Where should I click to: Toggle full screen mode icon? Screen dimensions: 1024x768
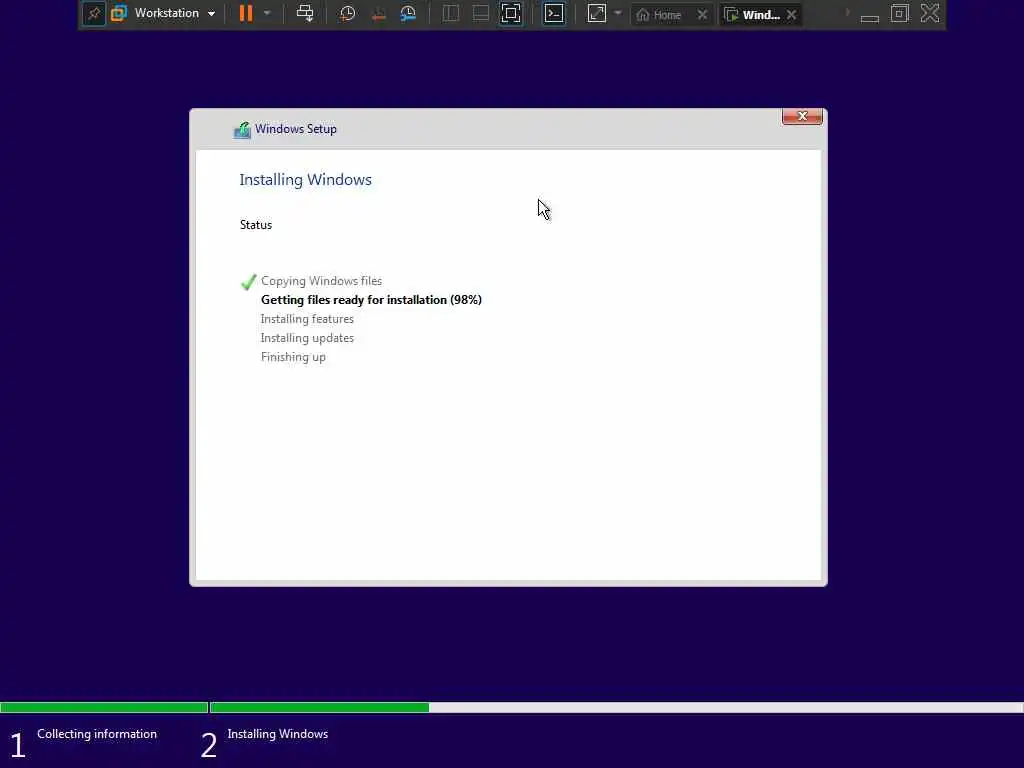click(511, 13)
